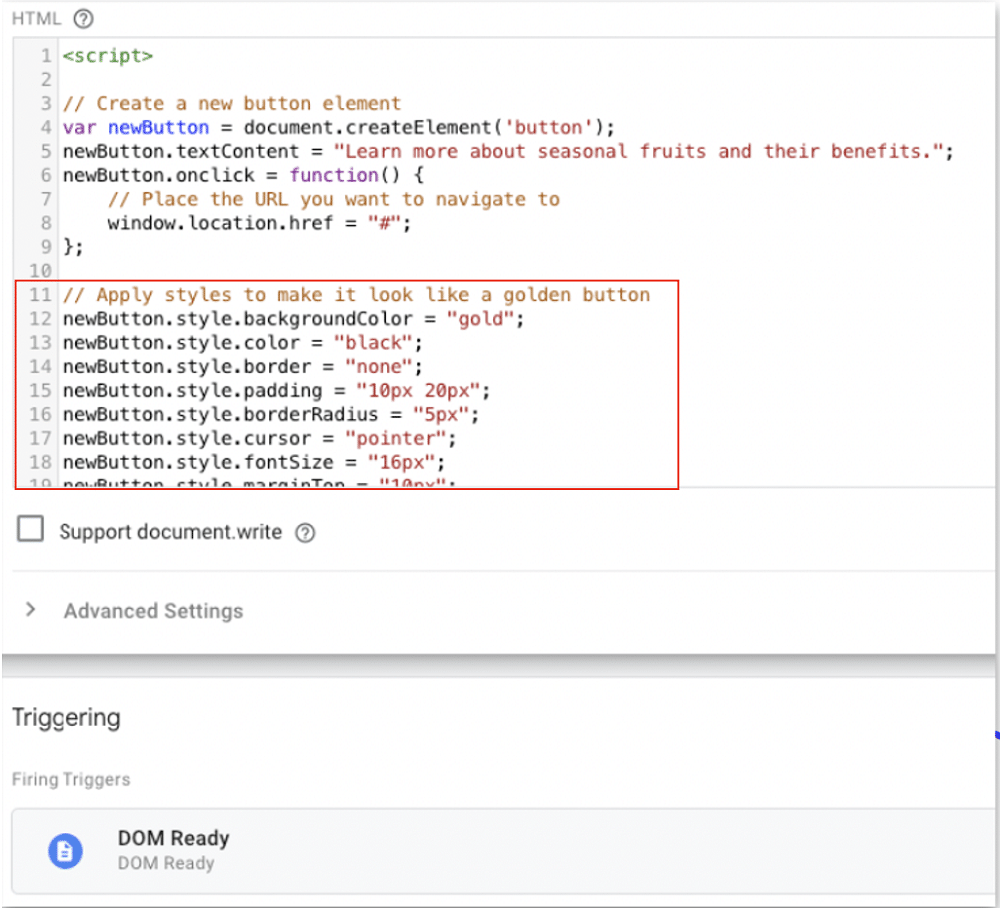The image size is (1000, 908).
Task: Open help for Support document.write
Action: click(305, 532)
